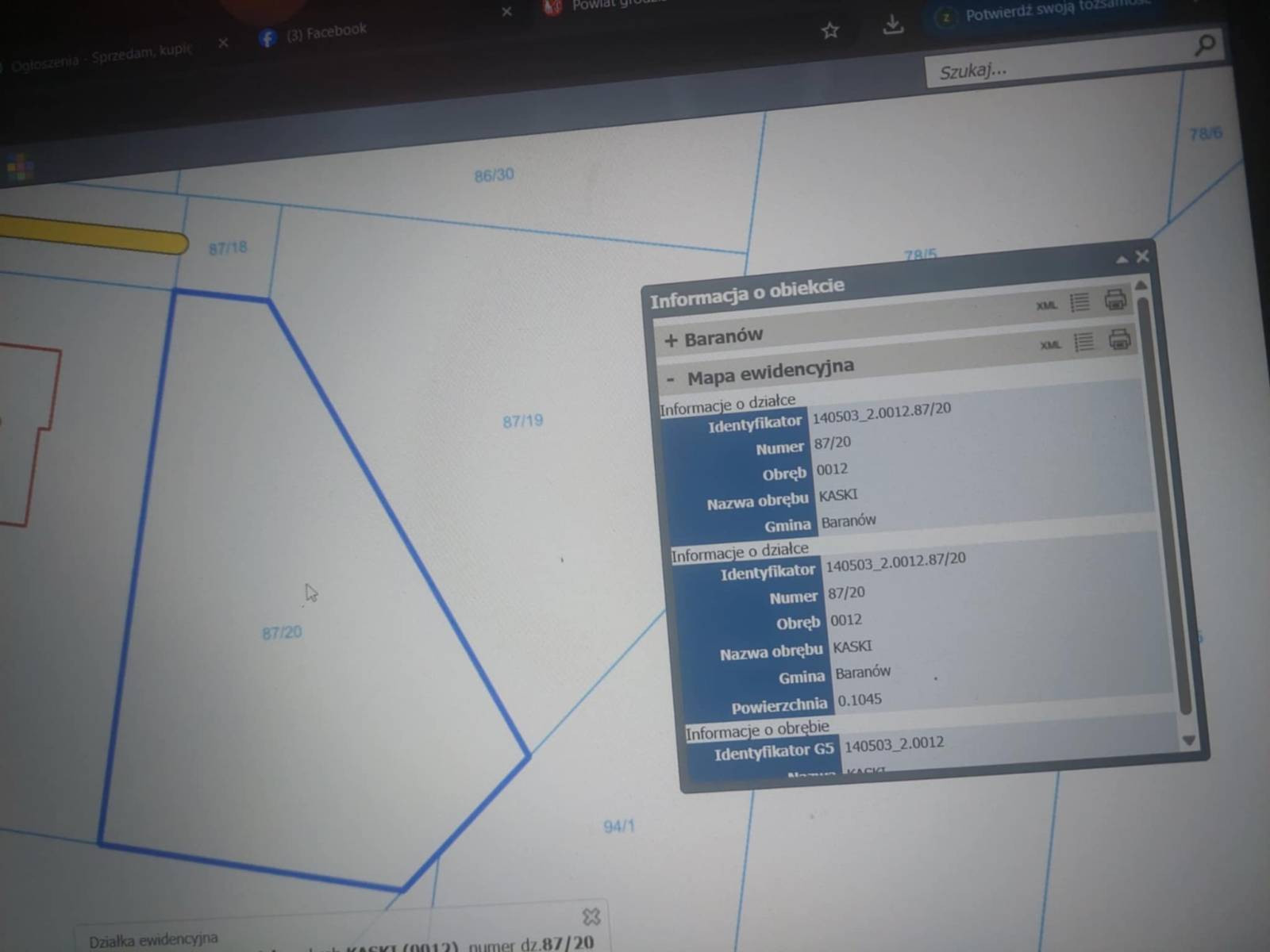Print the Baranów section results

(1115, 300)
